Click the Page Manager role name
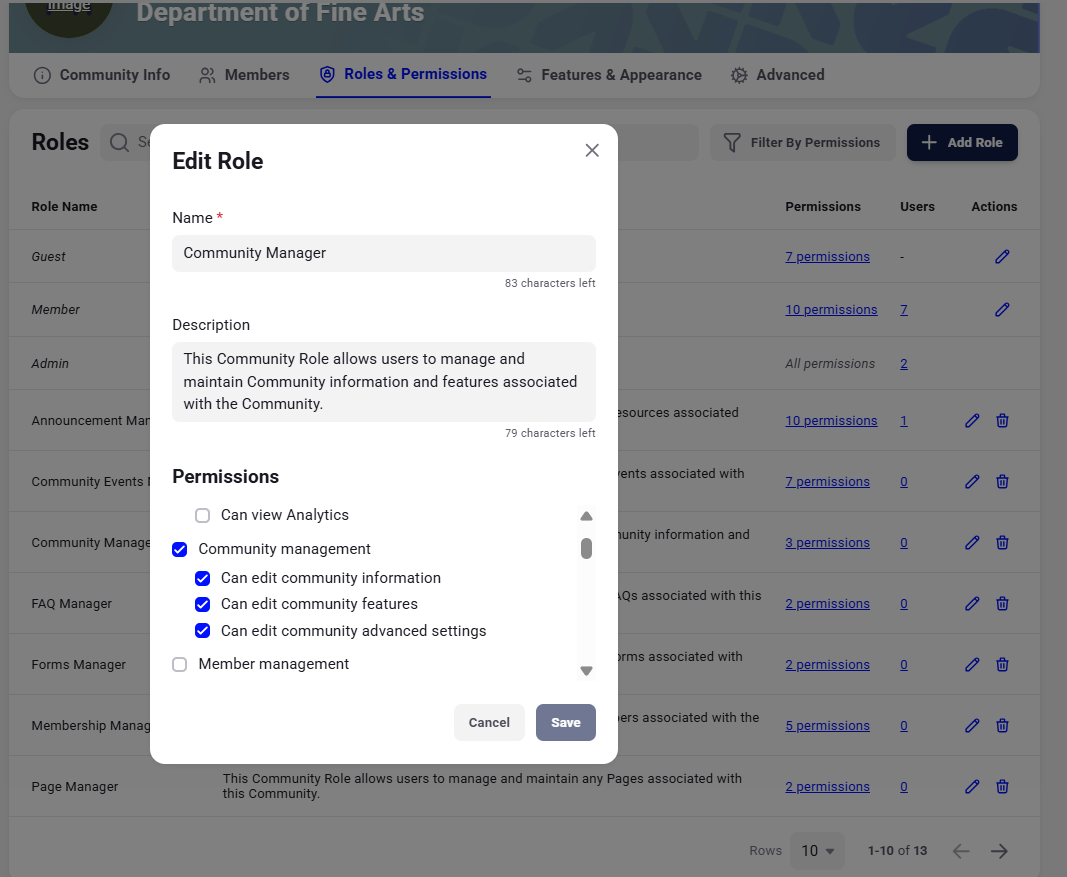 click(x=75, y=787)
